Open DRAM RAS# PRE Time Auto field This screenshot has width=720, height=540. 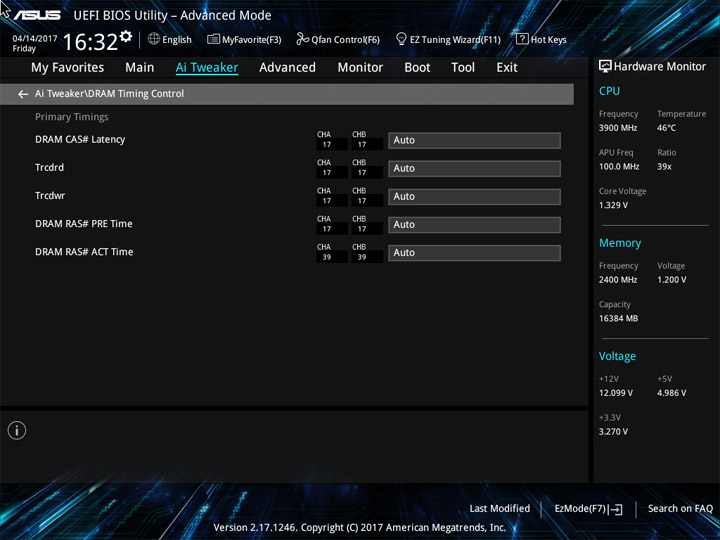coord(474,225)
